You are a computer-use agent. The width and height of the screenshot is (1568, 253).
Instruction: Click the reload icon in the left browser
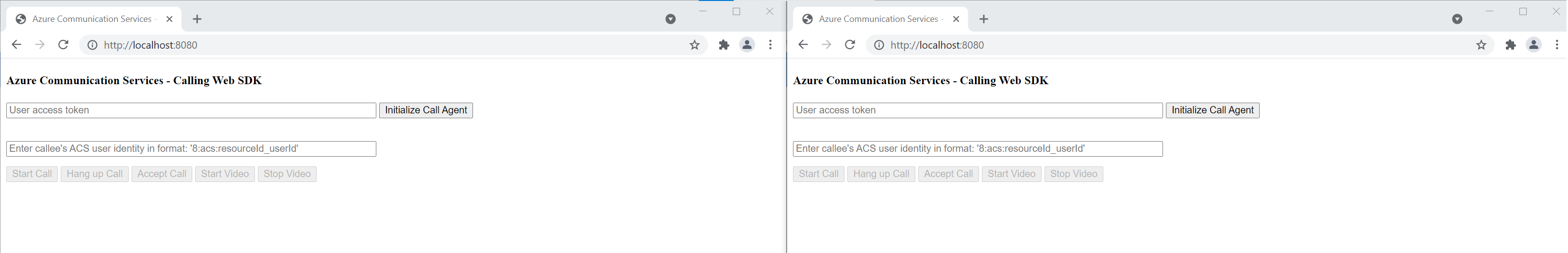pos(63,44)
